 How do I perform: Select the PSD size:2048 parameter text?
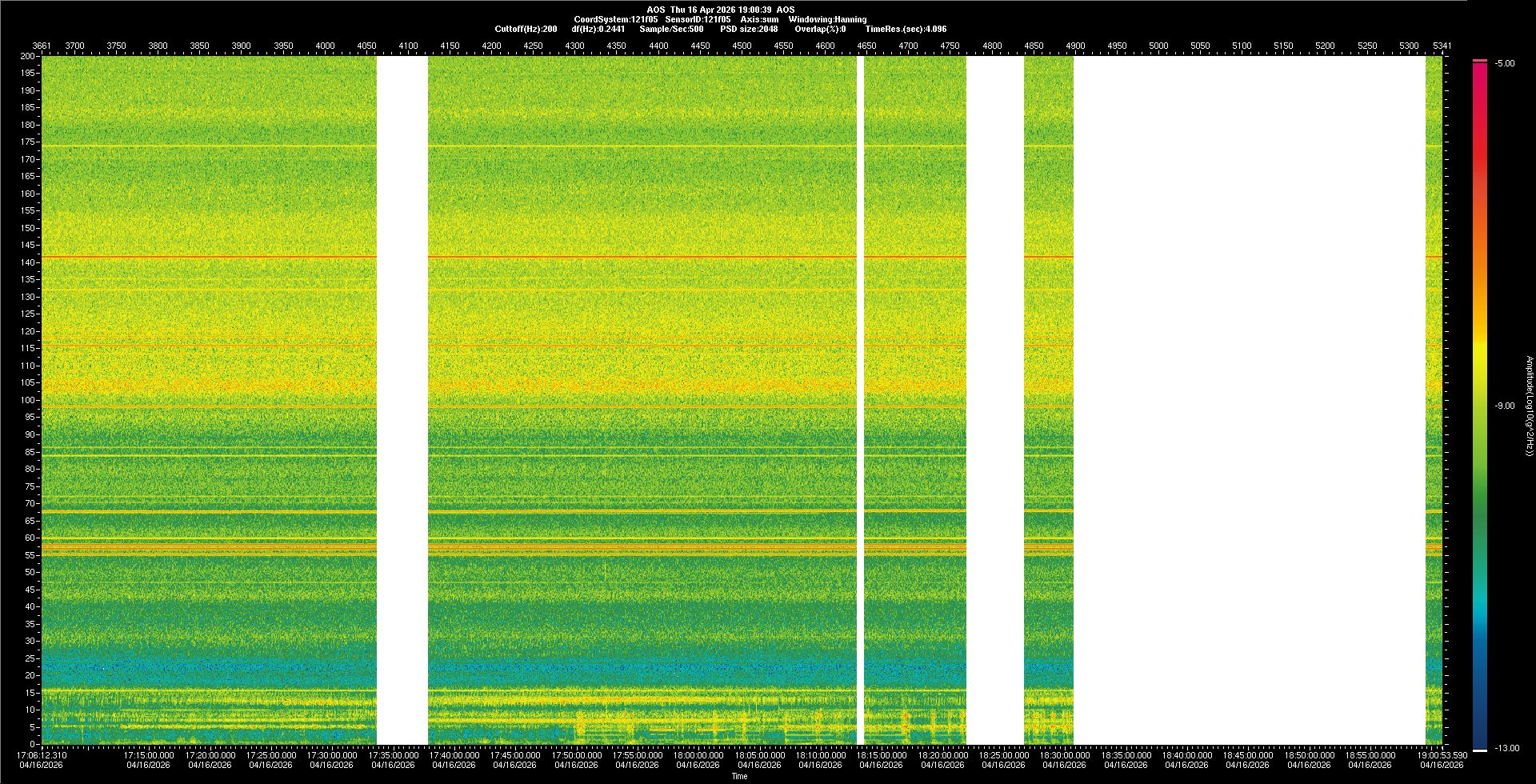[749, 29]
